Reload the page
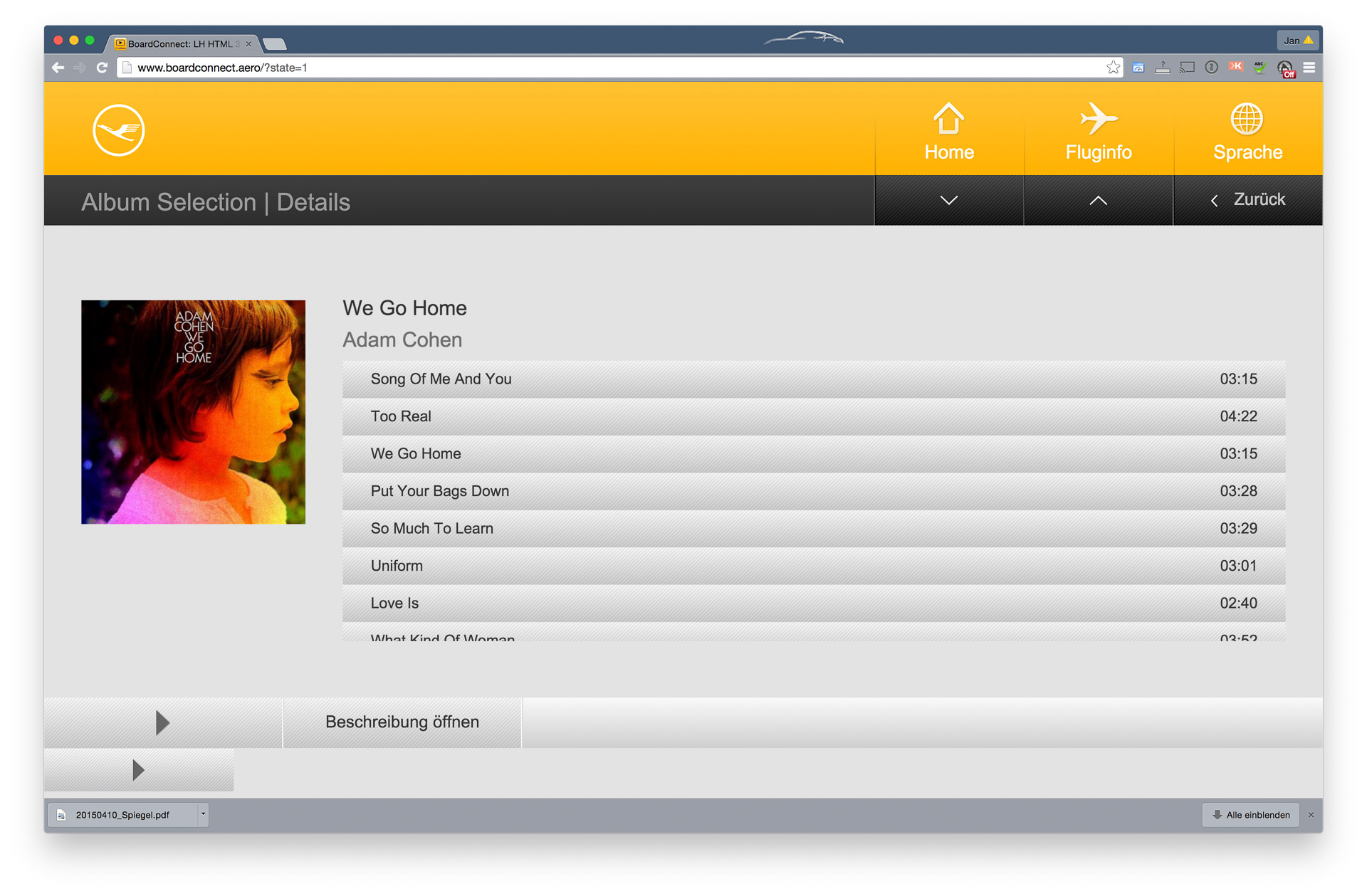Image resolution: width=1367 pixels, height=896 pixels. pyautogui.click(x=102, y=68)
